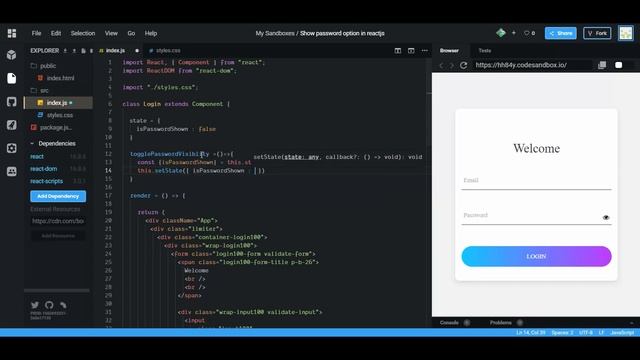Click the react-scripts dependency entry
The image size is (640, 360).
pos(58,181)
